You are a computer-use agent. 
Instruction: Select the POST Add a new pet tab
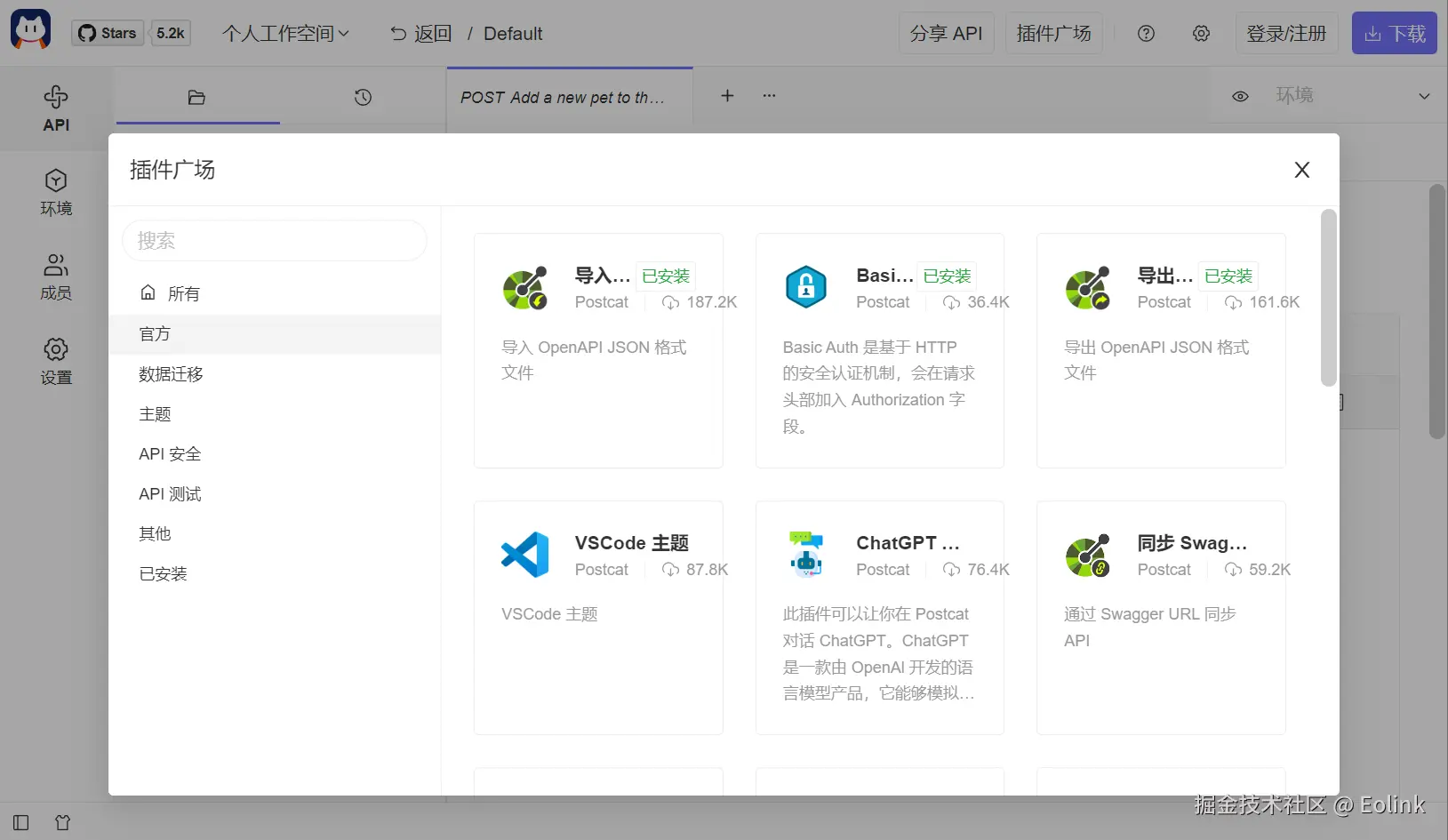point(570,97)
